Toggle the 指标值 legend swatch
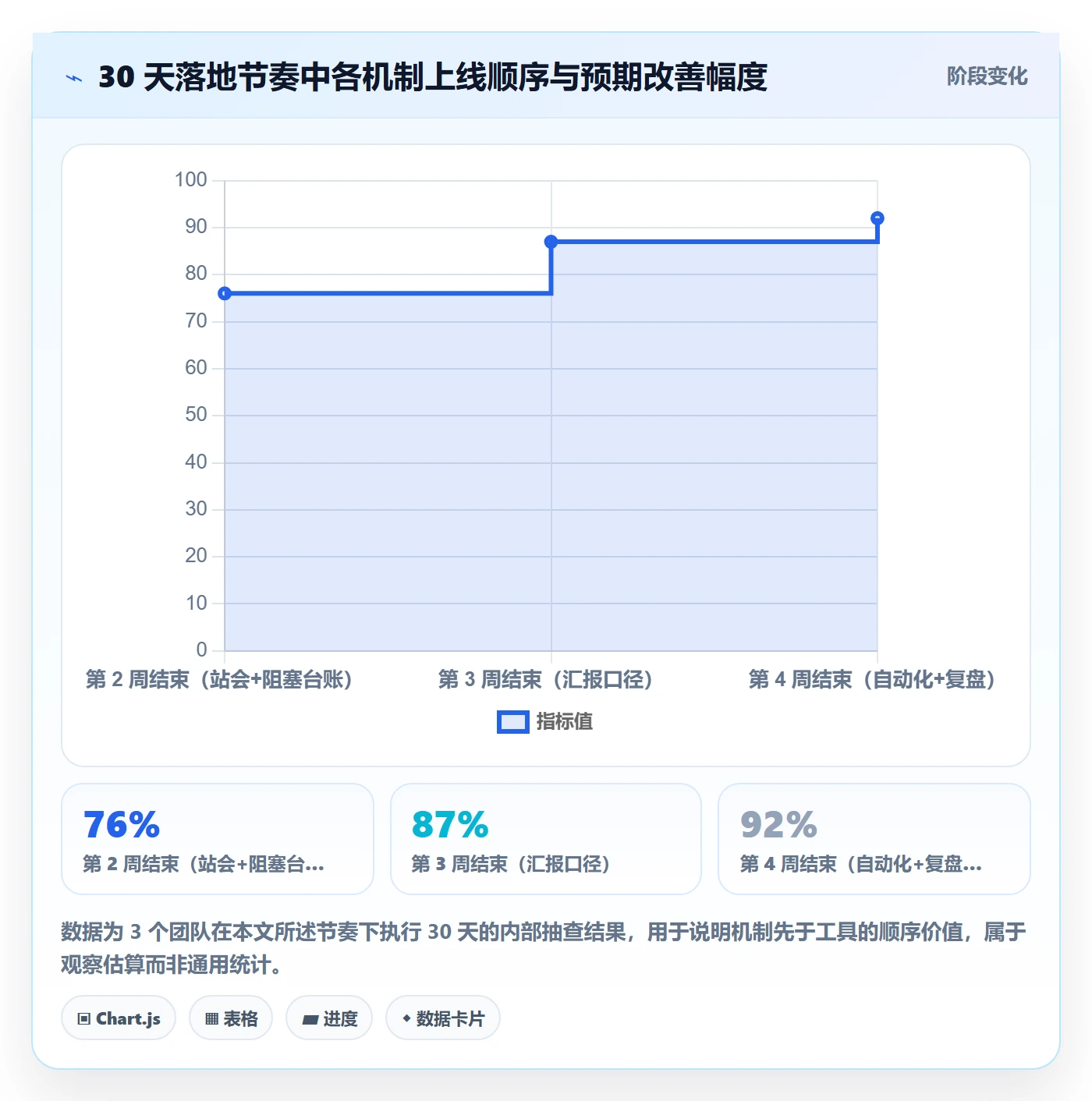 point(513,722)
